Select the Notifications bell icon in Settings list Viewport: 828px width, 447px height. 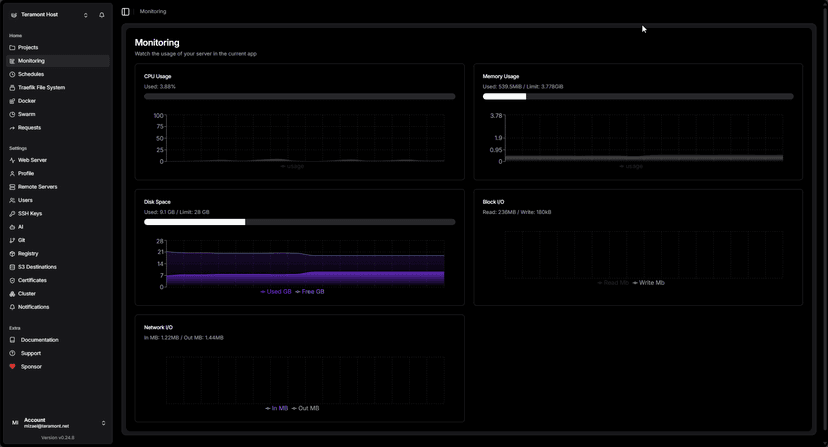[12, 307]
